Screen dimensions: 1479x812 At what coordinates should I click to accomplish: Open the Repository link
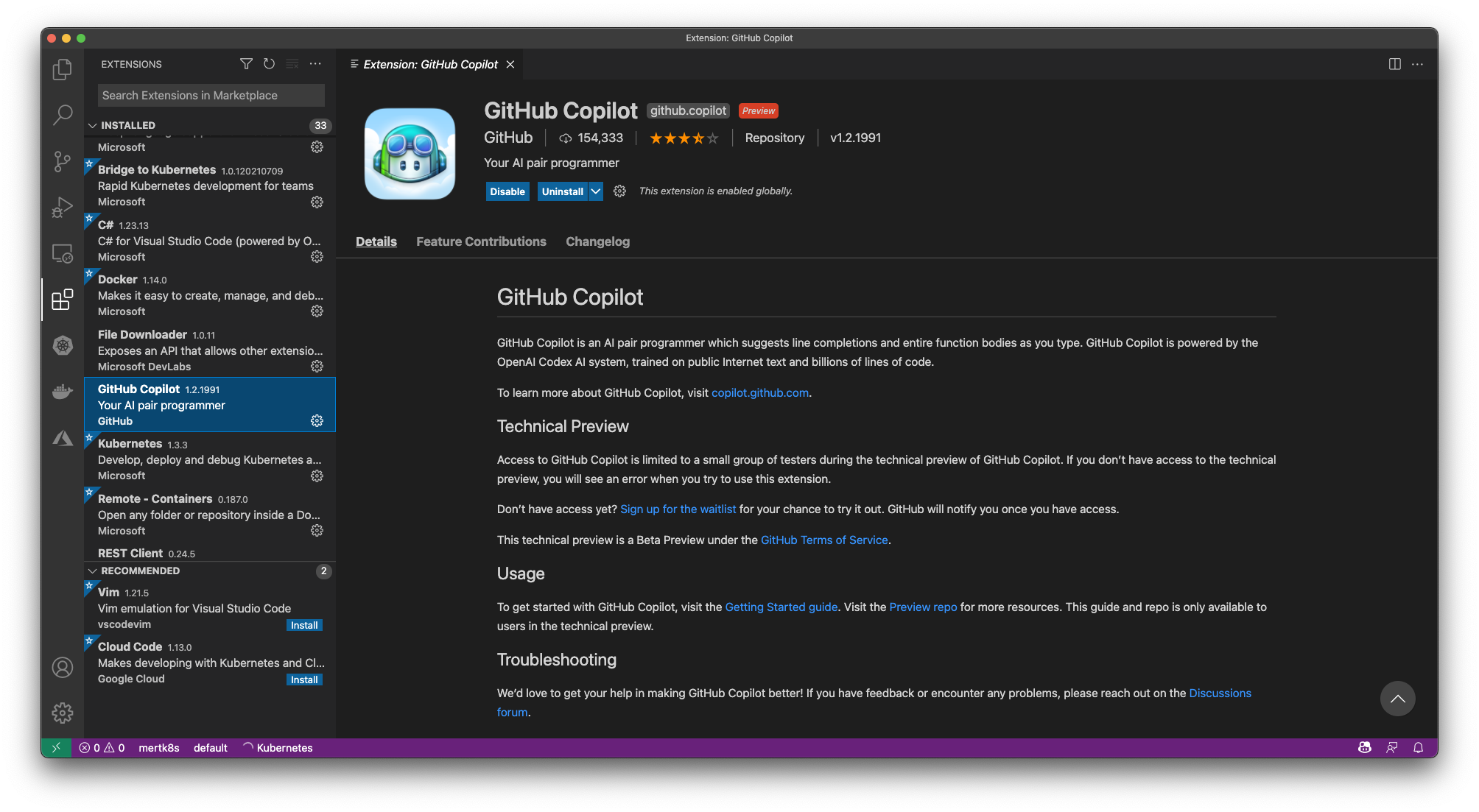click(774, 138)
